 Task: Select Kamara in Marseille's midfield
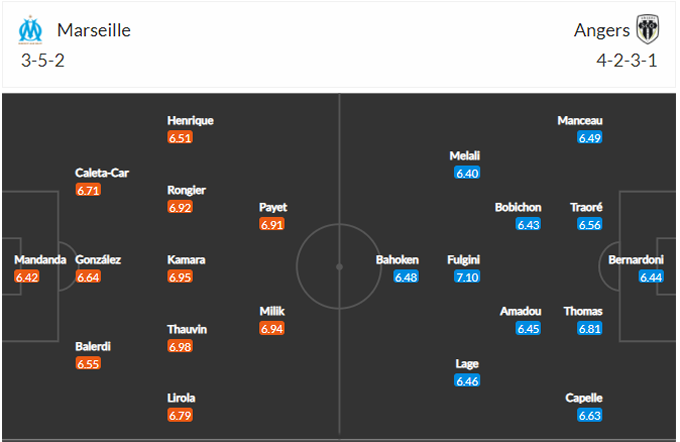tap(187, 260)
